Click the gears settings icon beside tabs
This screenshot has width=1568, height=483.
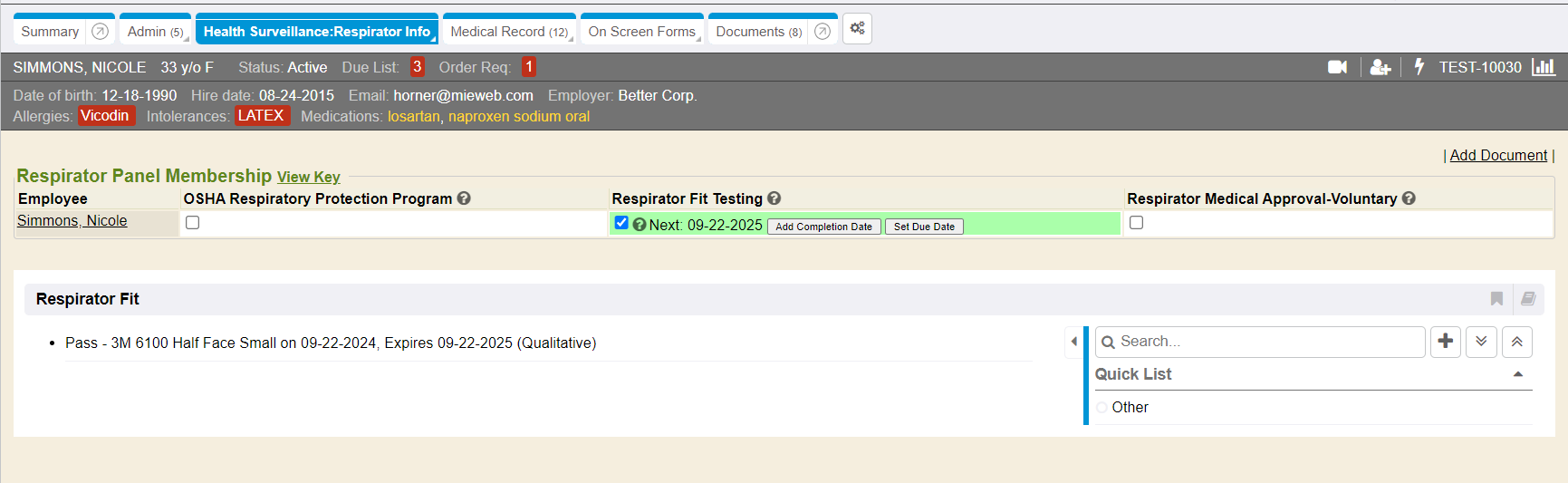[x=857, y=29]
